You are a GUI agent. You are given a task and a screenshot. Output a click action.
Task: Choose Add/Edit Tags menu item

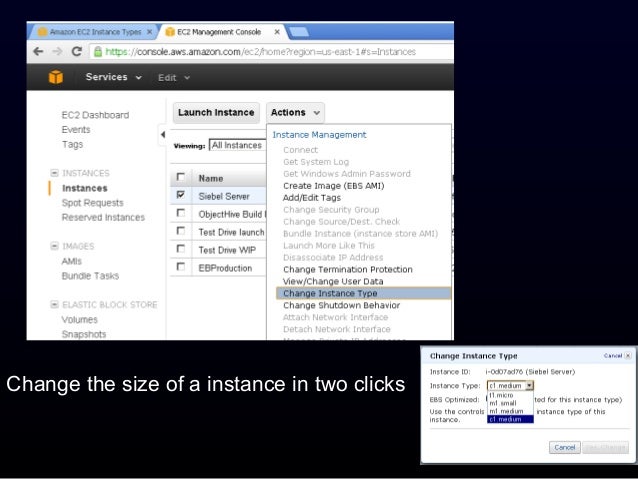point(312,198)
